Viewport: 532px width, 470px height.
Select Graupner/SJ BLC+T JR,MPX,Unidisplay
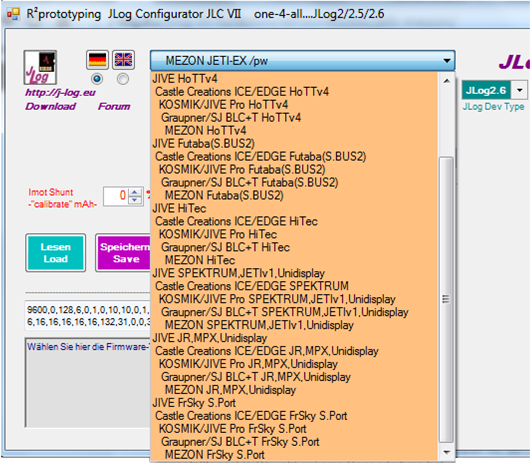(x=294, y=377)
